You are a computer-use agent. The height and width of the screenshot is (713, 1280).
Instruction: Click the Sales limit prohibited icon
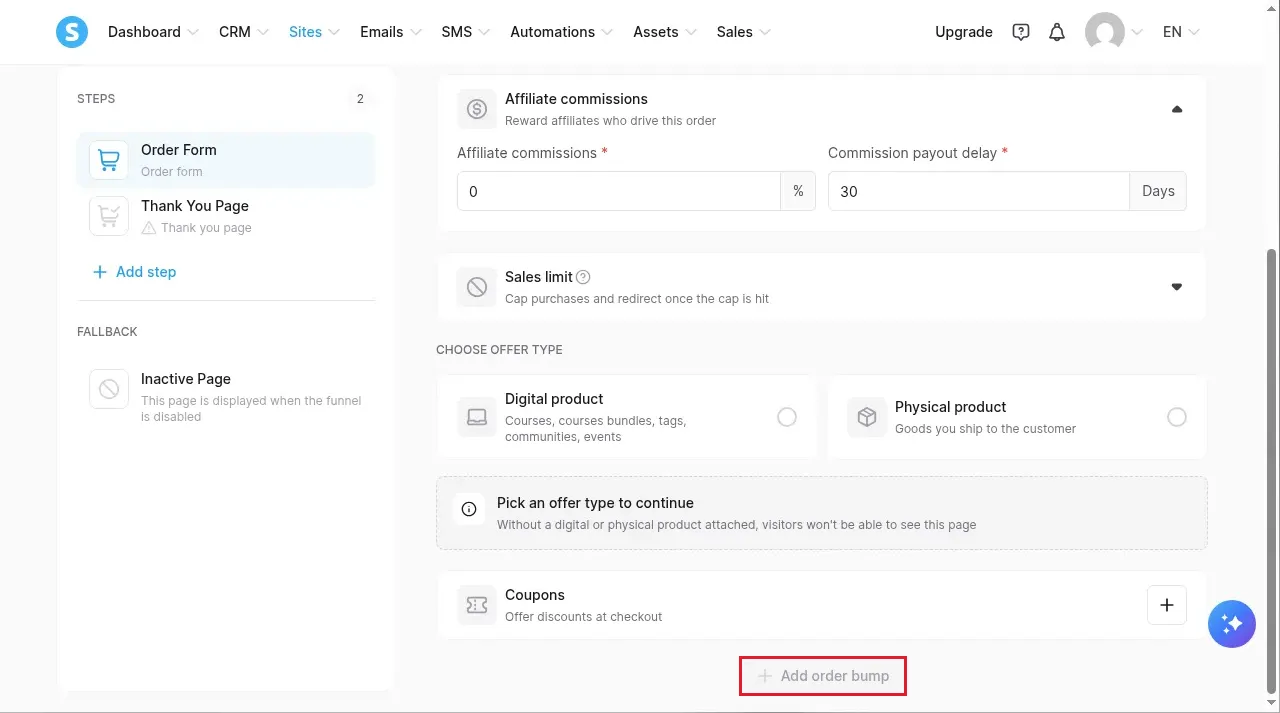click(477, 287)
